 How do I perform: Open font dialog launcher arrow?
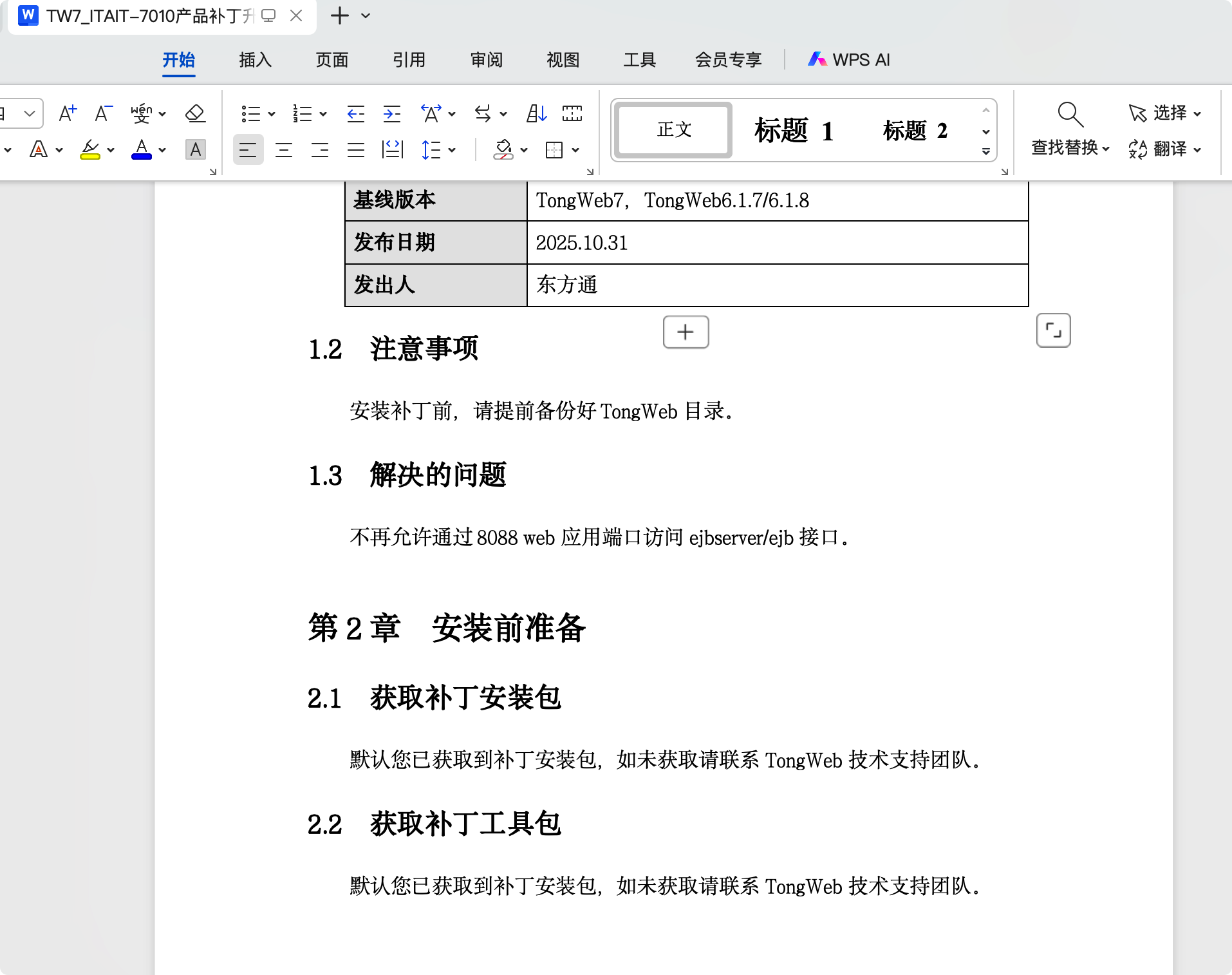213,172
